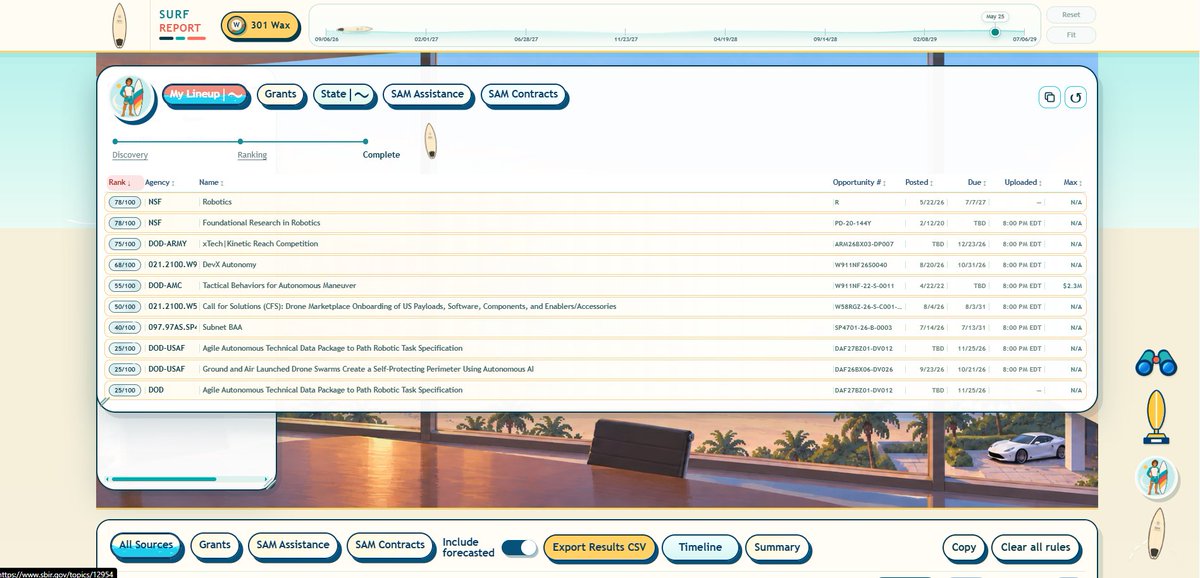Select the SAM Assistance filter in the bottom bar
Viewport: 1200px width, 578px height.
pyautogui.click(x=293, y=546)
